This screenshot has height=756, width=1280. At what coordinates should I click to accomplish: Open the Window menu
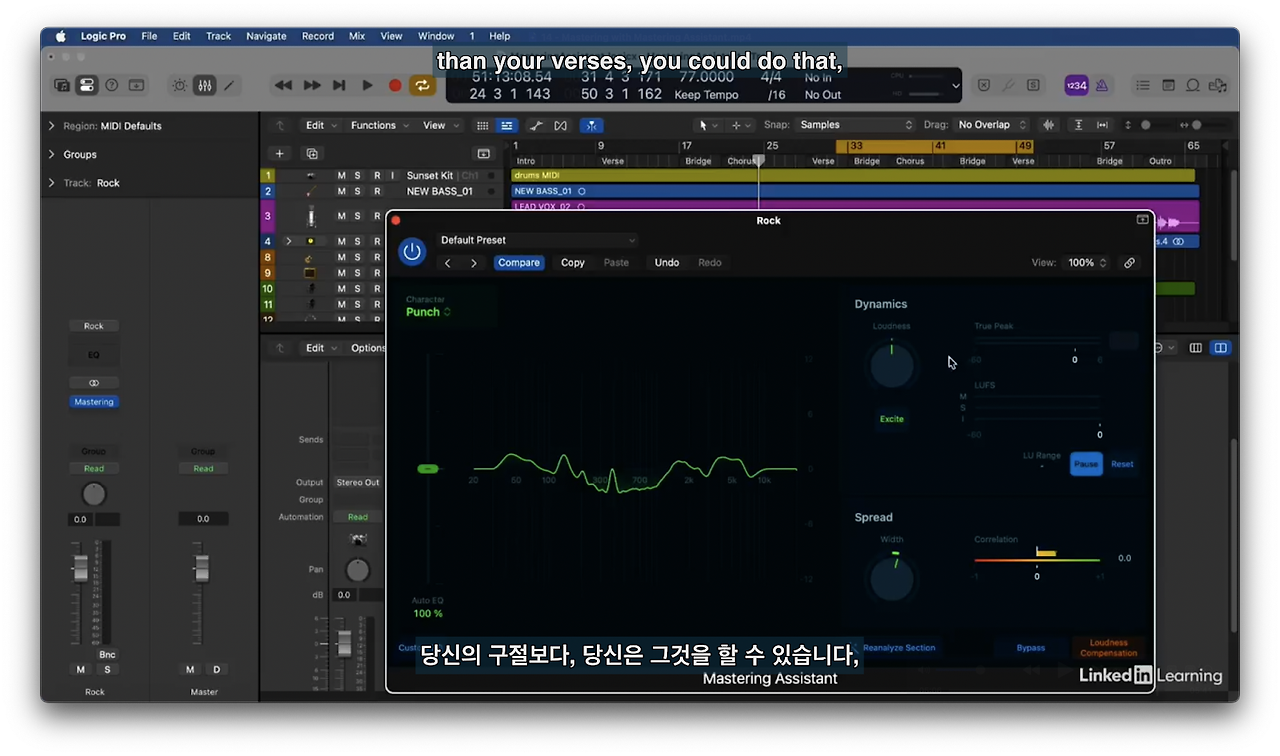pyautogui.click(x=436, y=36)
